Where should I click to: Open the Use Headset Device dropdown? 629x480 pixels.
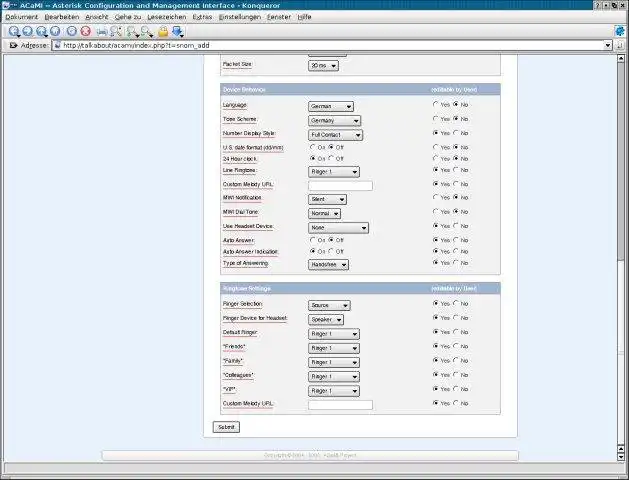pyautogui.click(x=339, y=228)
